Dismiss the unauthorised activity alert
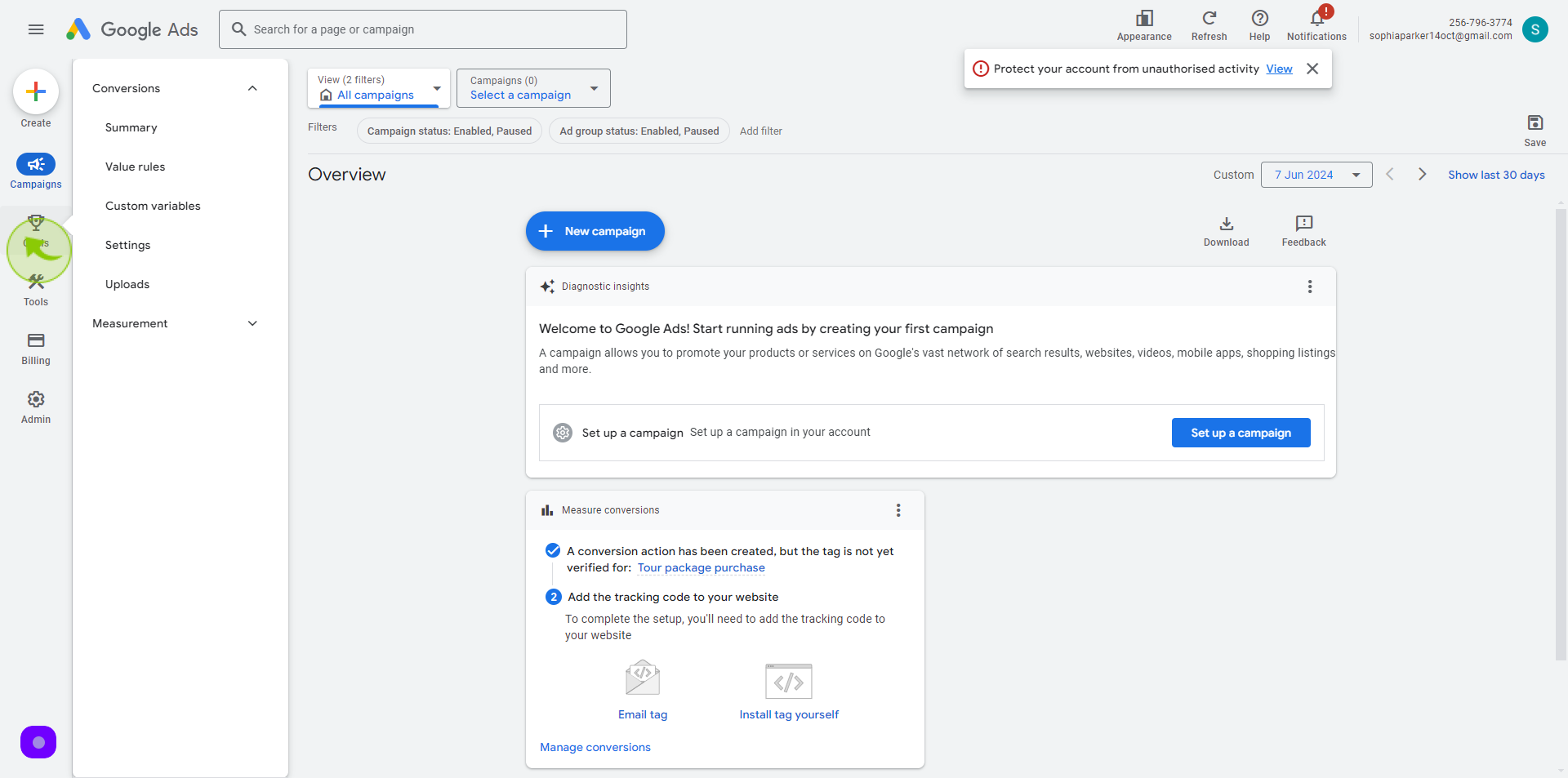 1312,69
